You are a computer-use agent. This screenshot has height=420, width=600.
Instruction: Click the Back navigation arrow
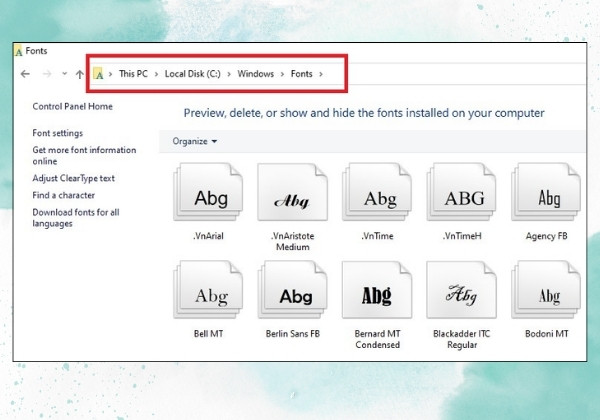pyautogui.click(x=25, y=74)
